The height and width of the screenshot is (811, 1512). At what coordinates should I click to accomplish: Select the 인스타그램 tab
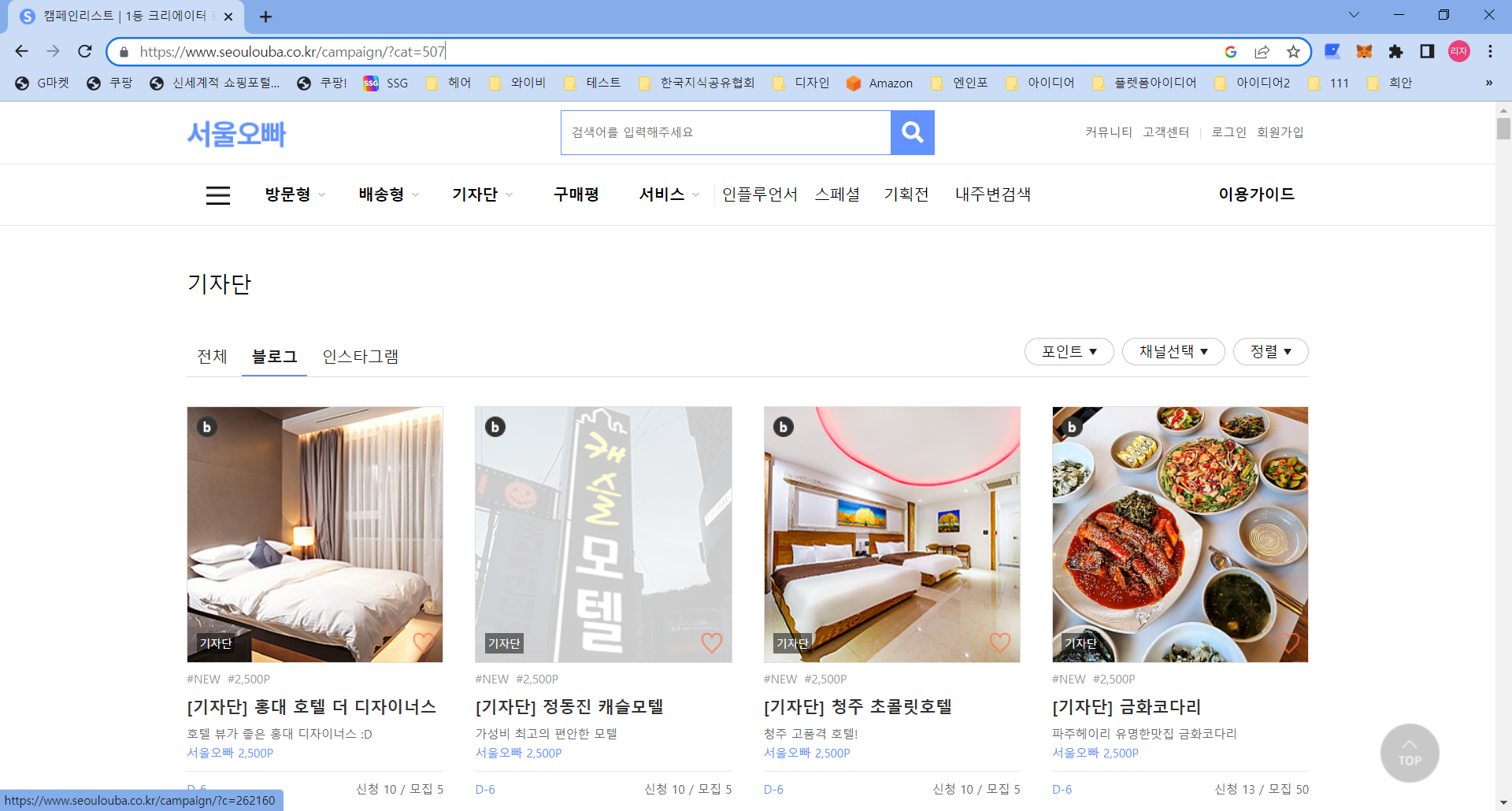tap(361, 357)
